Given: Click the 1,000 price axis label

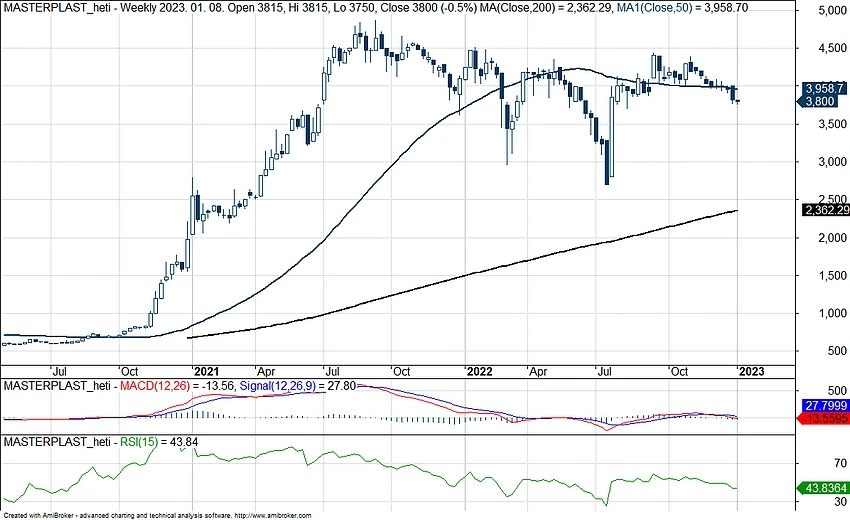Looking at the screenshot, I should click(832, 313).
